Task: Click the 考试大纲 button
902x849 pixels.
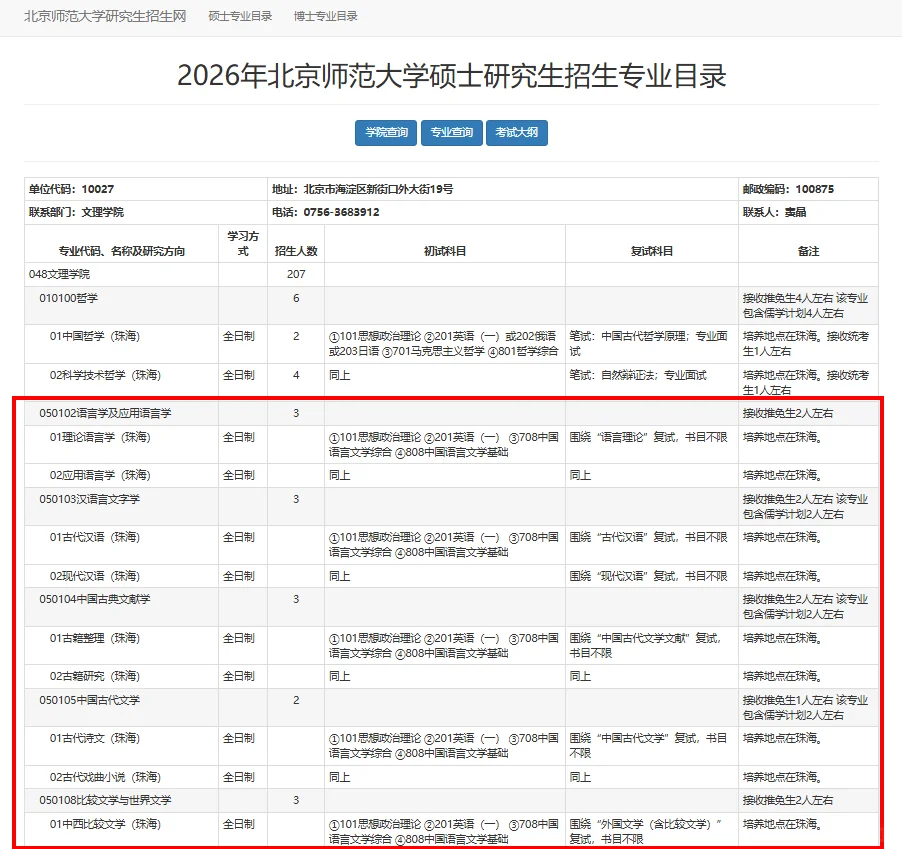Action: 517,133
